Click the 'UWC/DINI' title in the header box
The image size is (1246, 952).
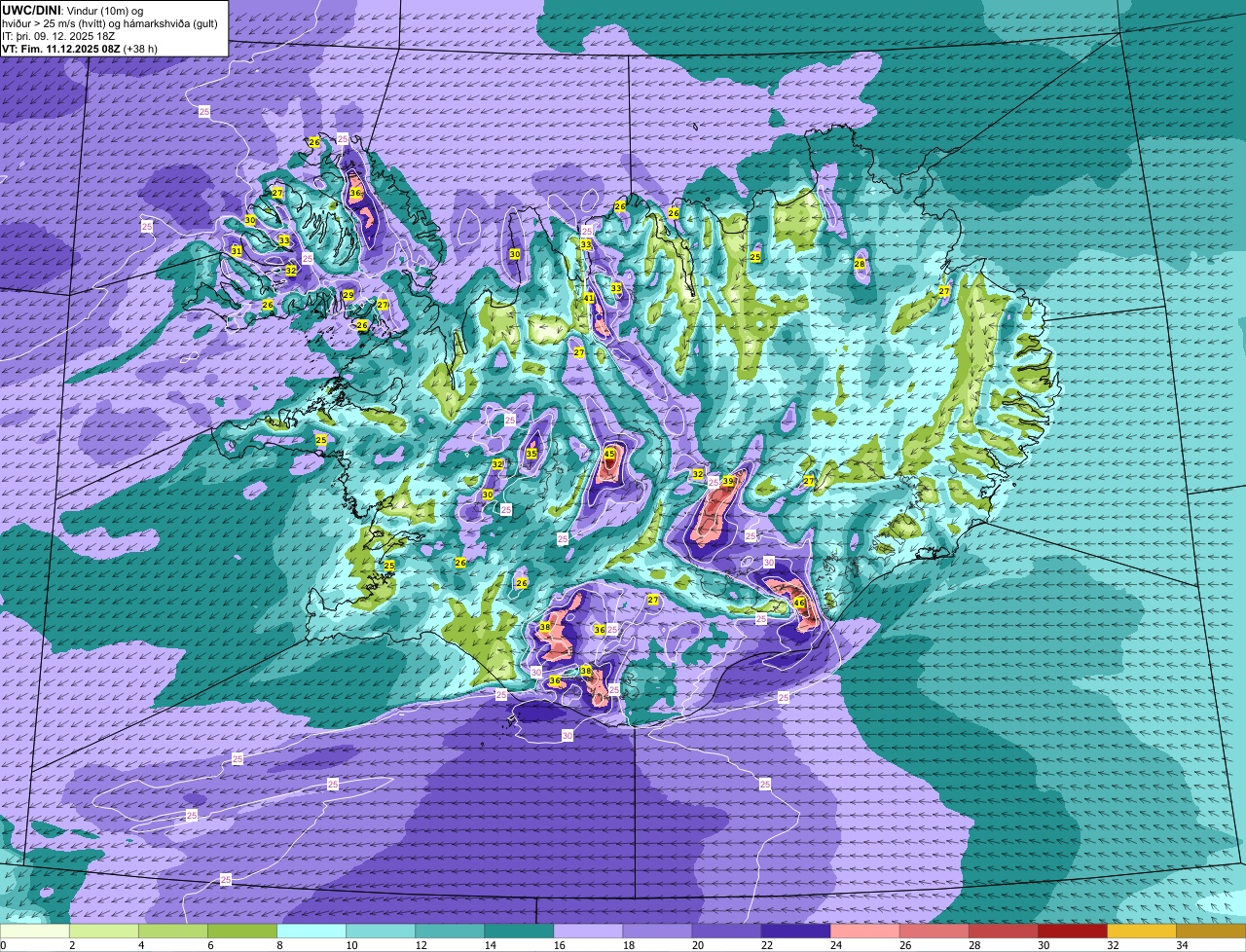click(x=31, y=10)
